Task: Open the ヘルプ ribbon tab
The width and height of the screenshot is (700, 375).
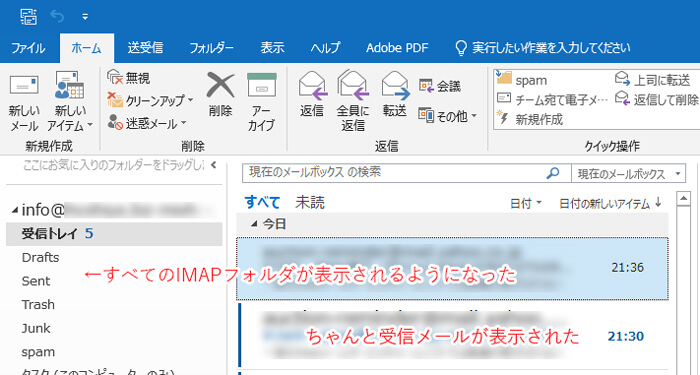Action: pyautogui.click(x=325, y=48)
